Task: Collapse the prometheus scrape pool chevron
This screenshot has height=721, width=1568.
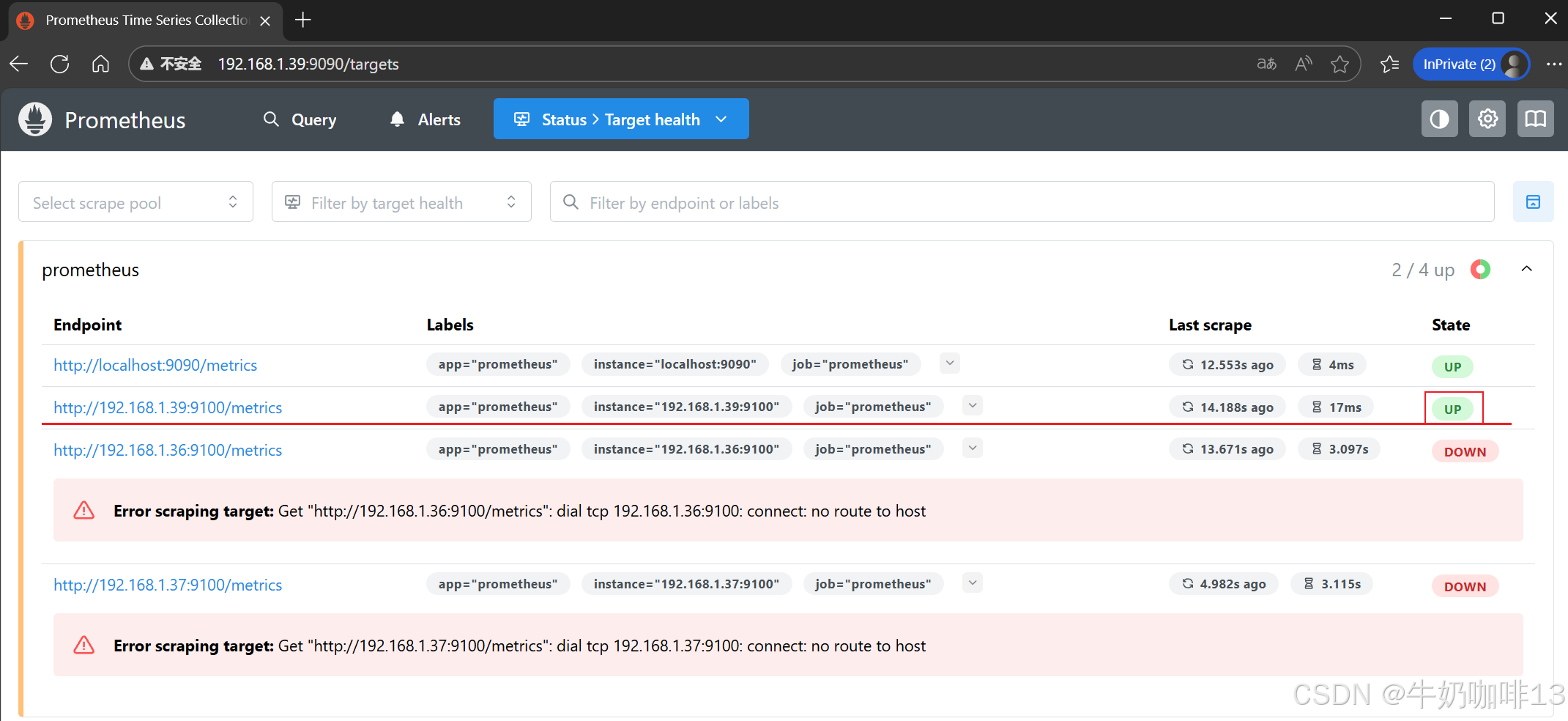Action: pyautogui.click(x=1526, y=269)
